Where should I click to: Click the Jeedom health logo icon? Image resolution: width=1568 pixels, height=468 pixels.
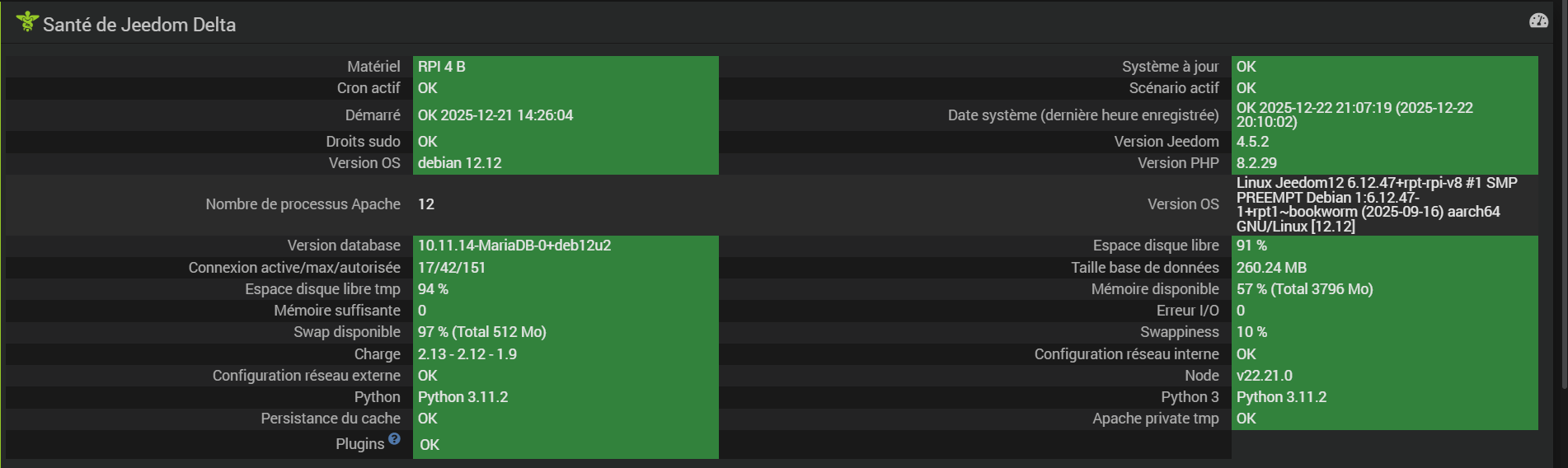coord(27,22)
